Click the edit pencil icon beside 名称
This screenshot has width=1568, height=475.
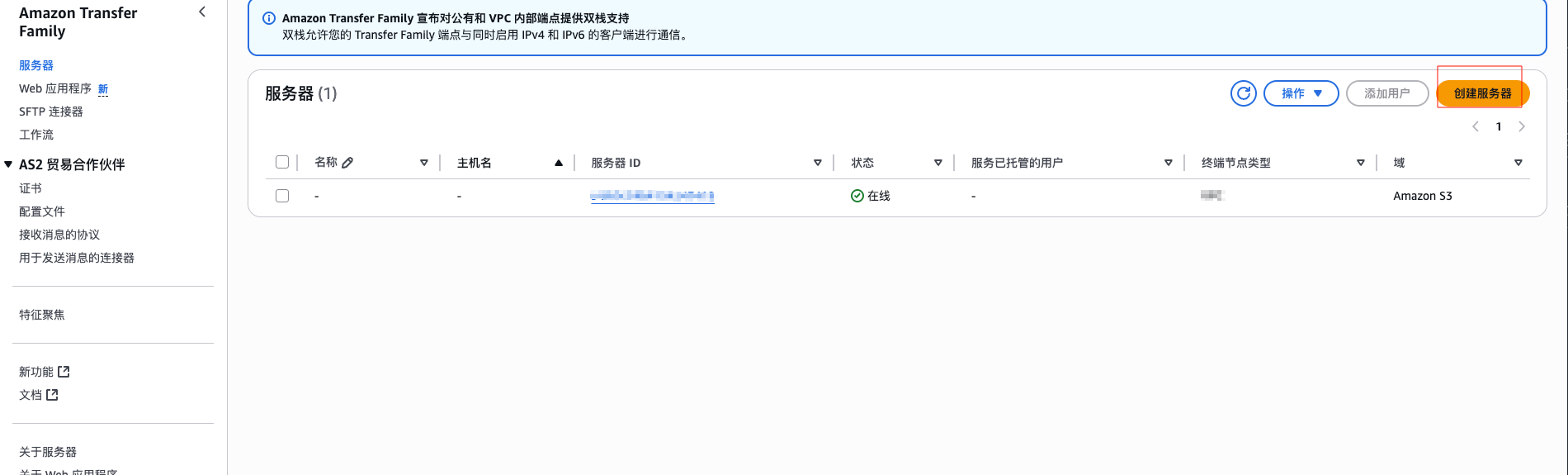[347, 163]
